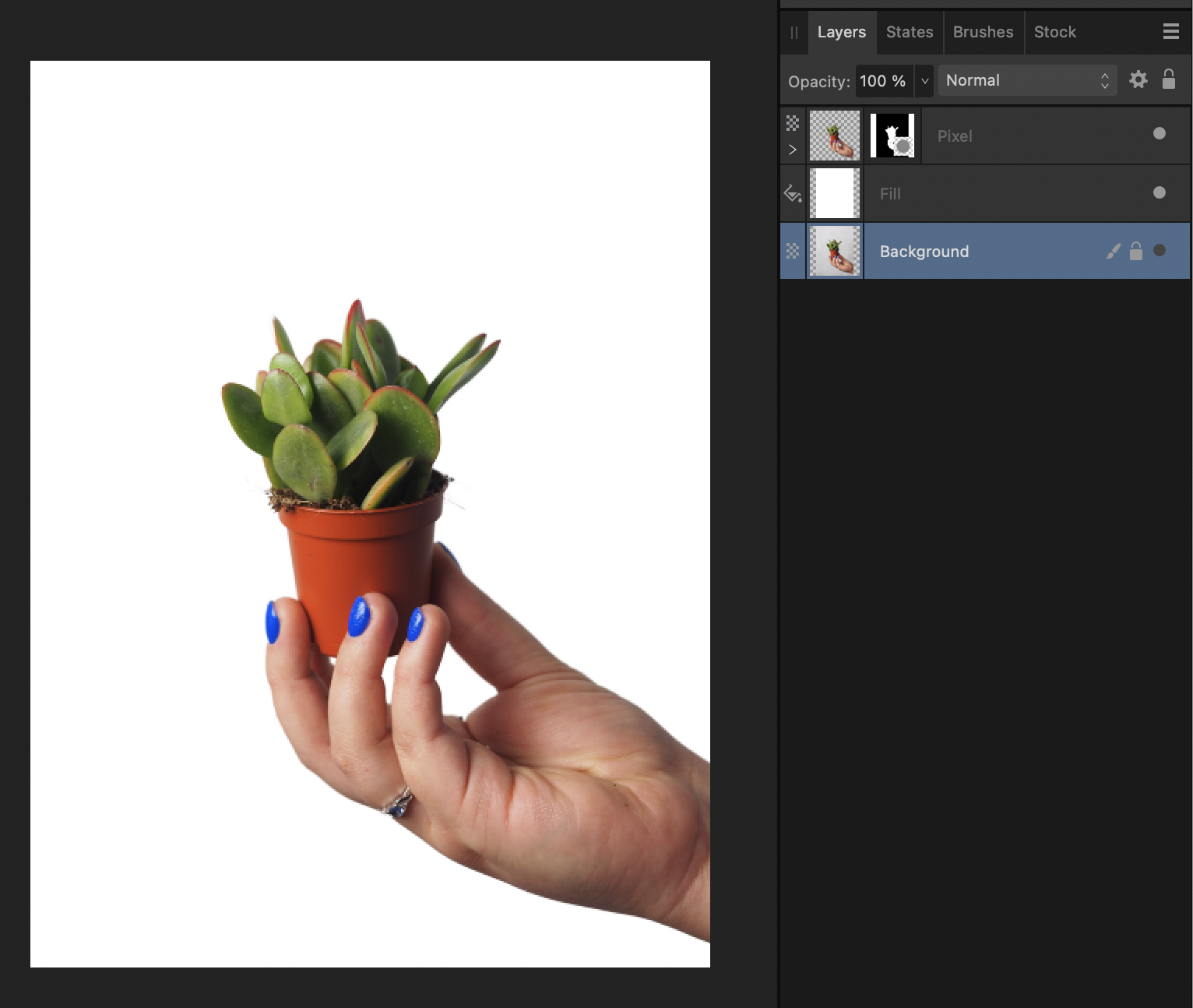Click the plant photo on the canvas

click(x=371, y=514)
